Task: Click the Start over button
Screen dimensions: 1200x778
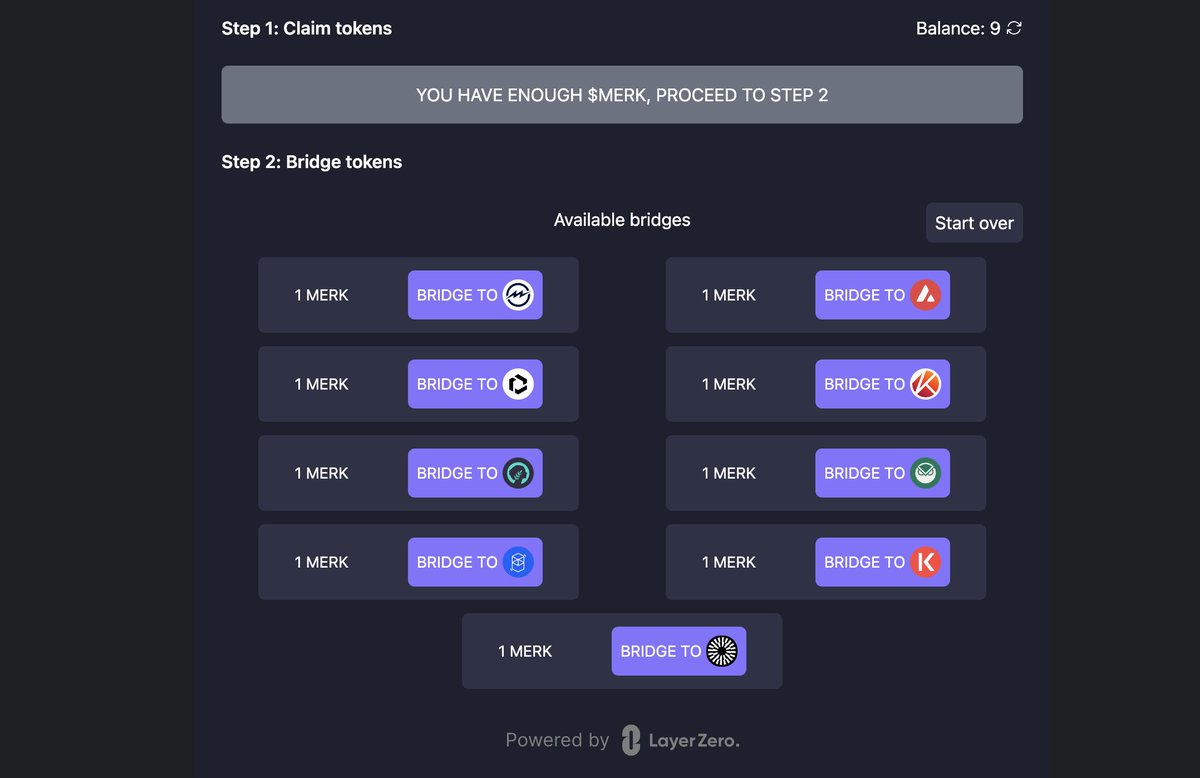Action: [974, 223]
